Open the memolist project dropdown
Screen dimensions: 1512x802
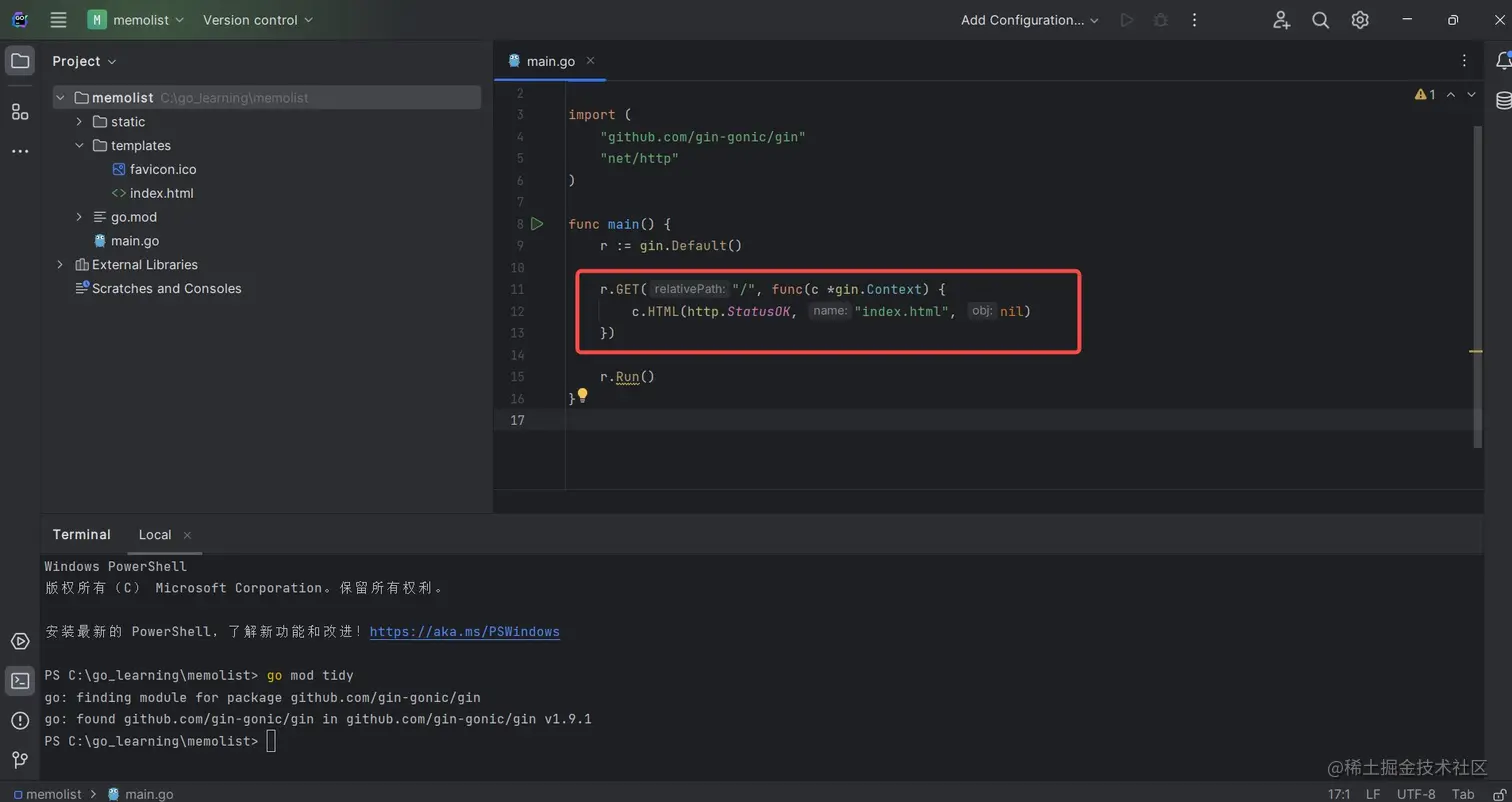(x=136, y=20)
